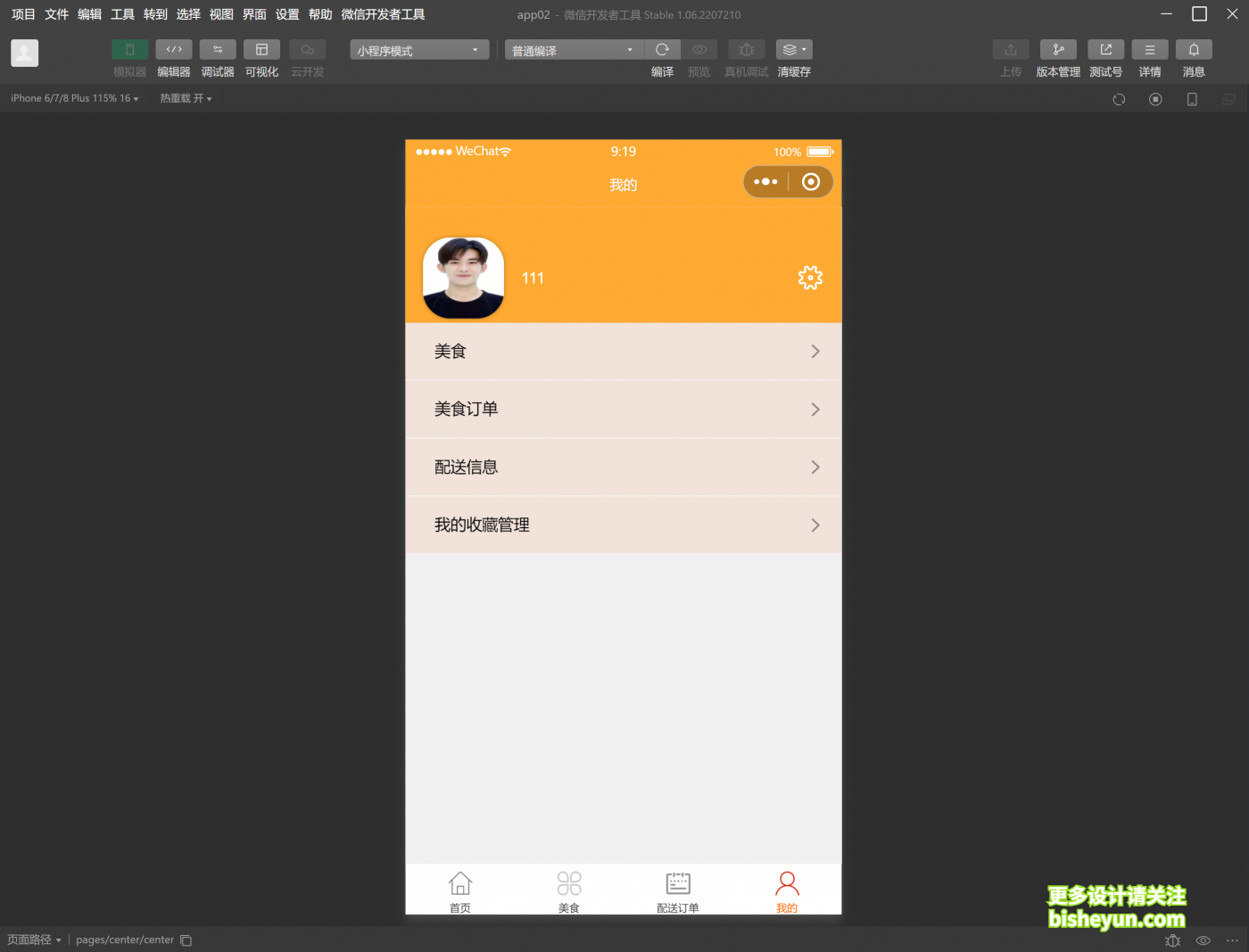
Task: Copy page path icon in status bar
Action: [x=186, y=940]
